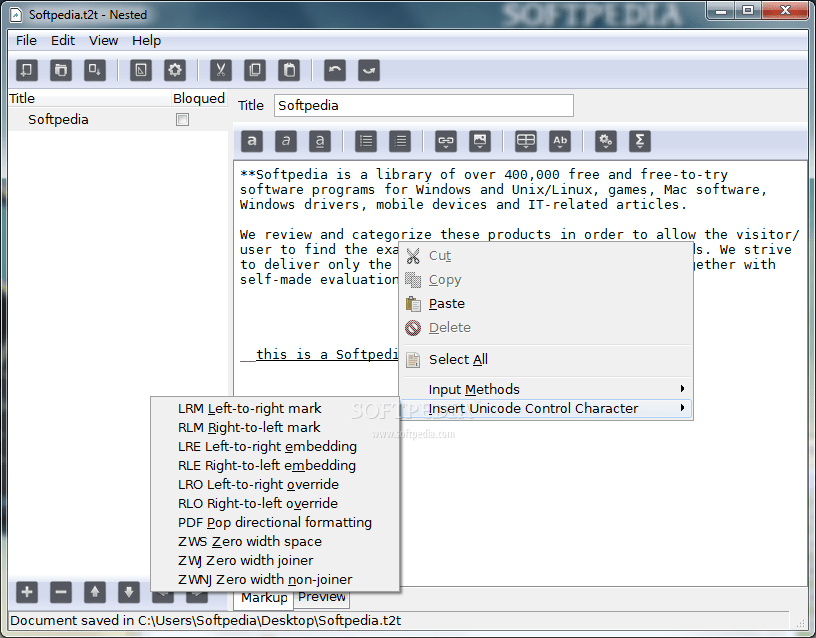Choose Copy in context menu

point(546,280)
